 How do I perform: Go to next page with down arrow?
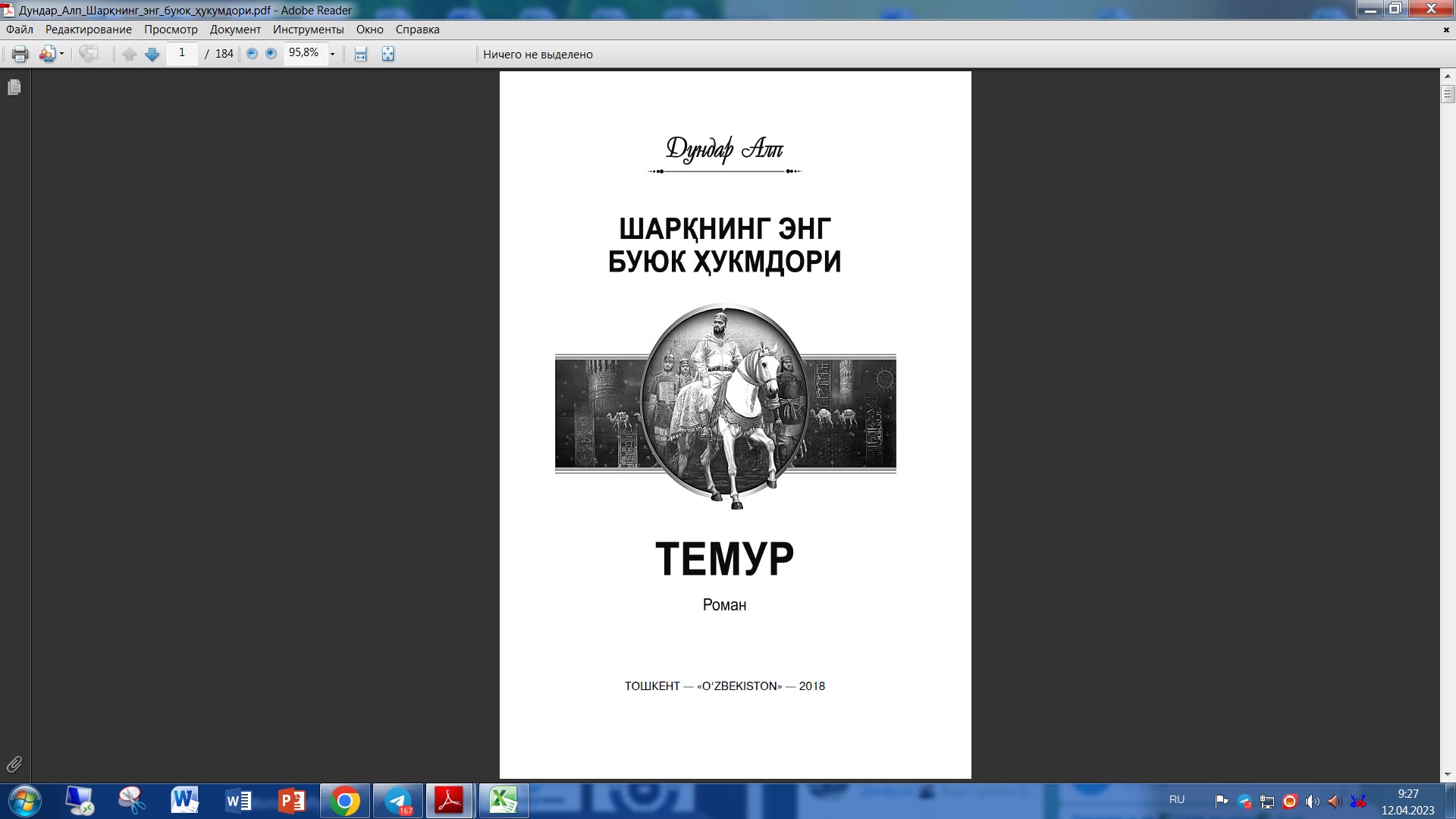coord(152,54)
